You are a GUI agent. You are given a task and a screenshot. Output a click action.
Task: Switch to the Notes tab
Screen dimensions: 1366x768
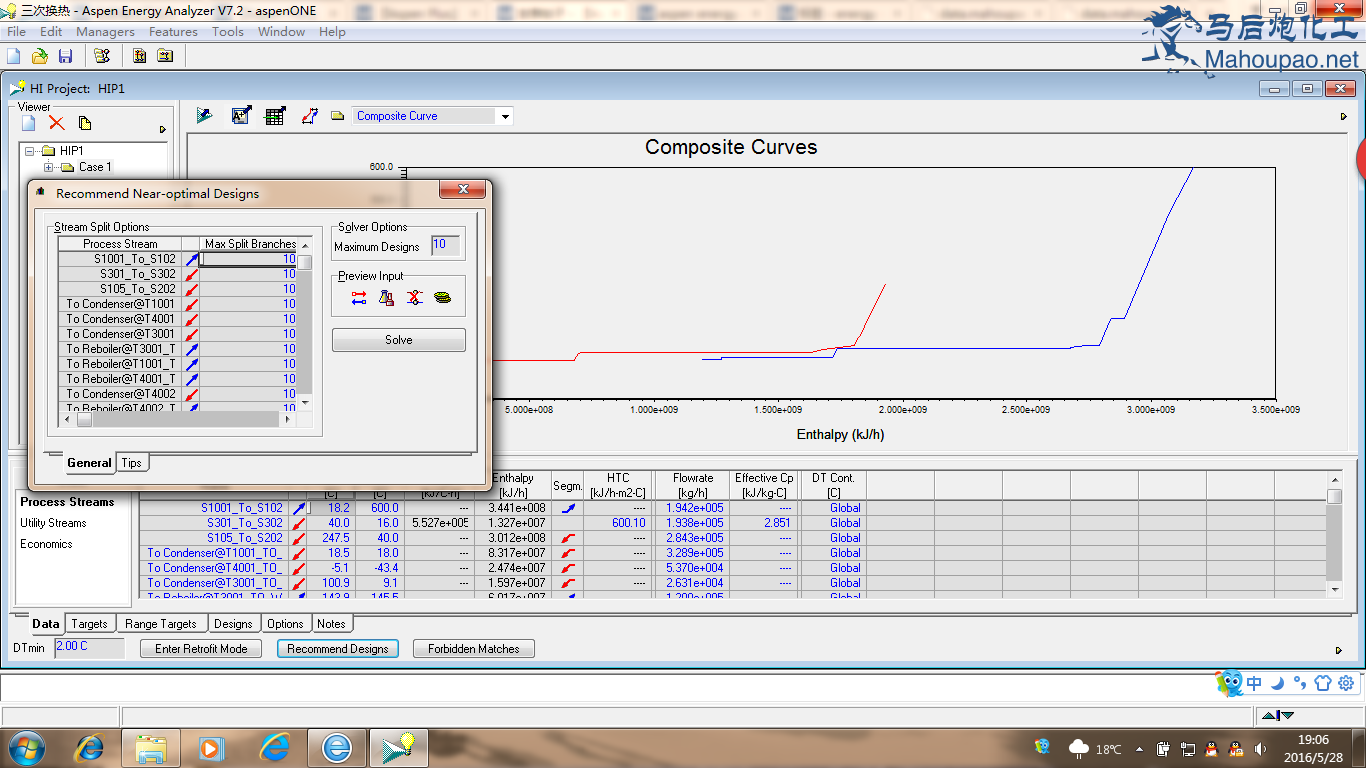[331, 624]
